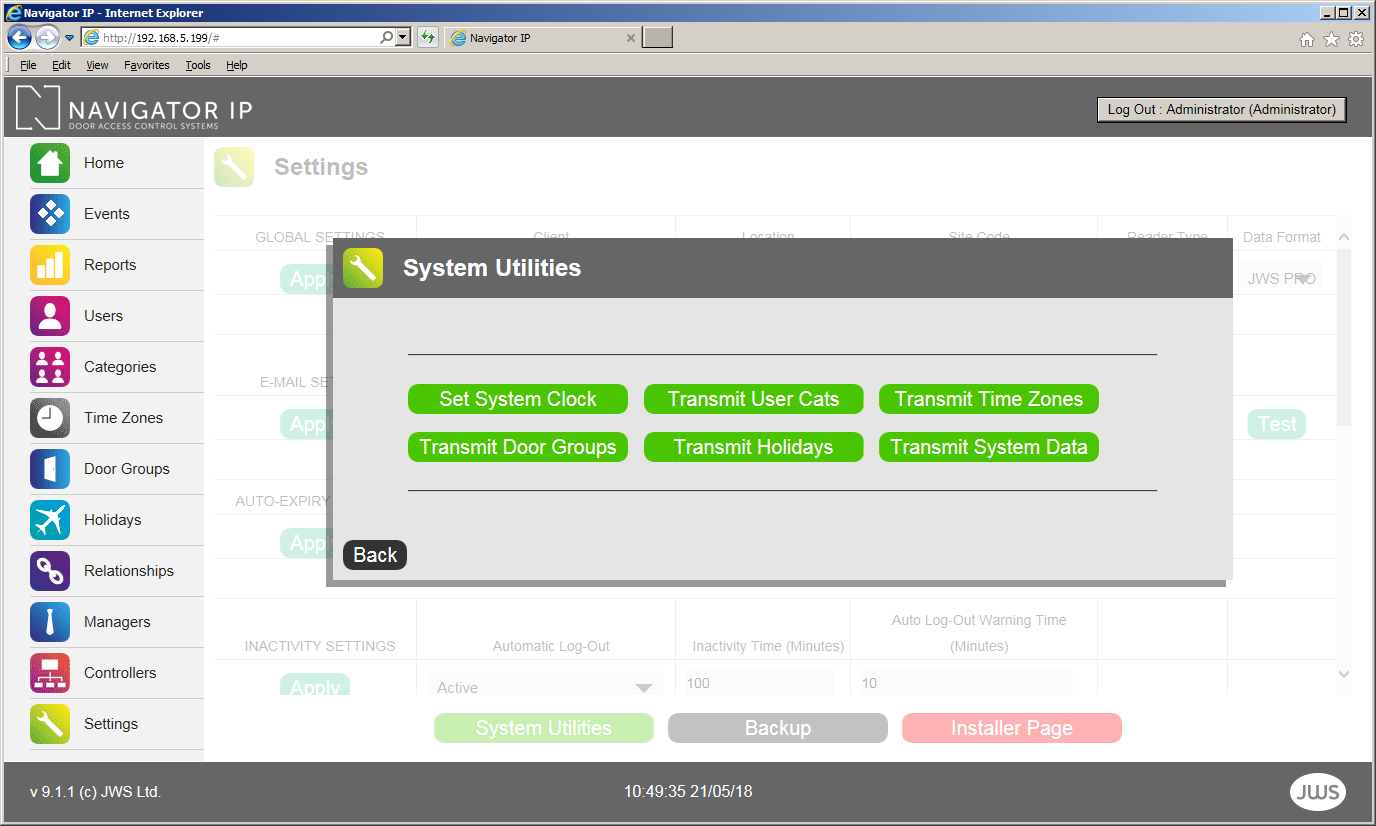Open the Holidays airplane icon
The image size is (1376, 826).
point(50,520)
